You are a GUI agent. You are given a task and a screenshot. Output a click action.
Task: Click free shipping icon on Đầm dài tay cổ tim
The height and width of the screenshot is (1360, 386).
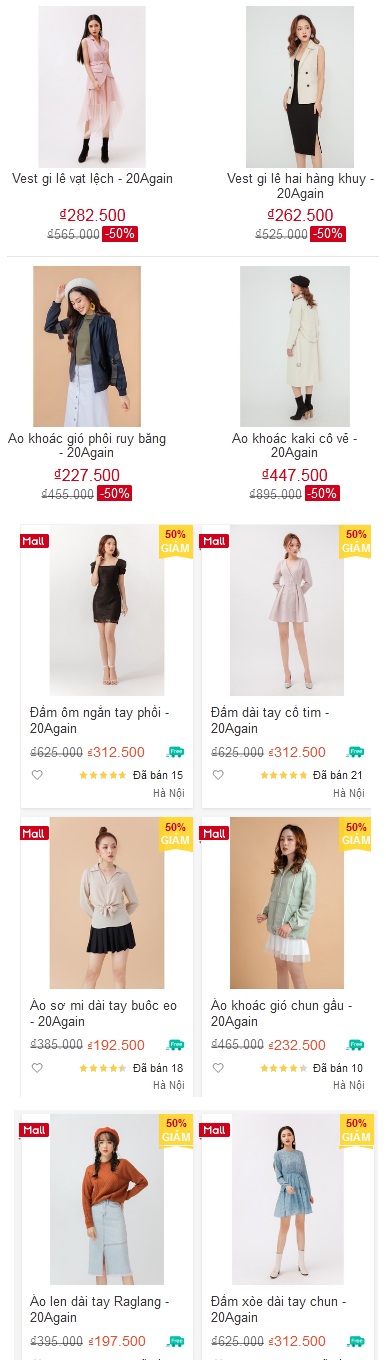(x=355, y=752)
